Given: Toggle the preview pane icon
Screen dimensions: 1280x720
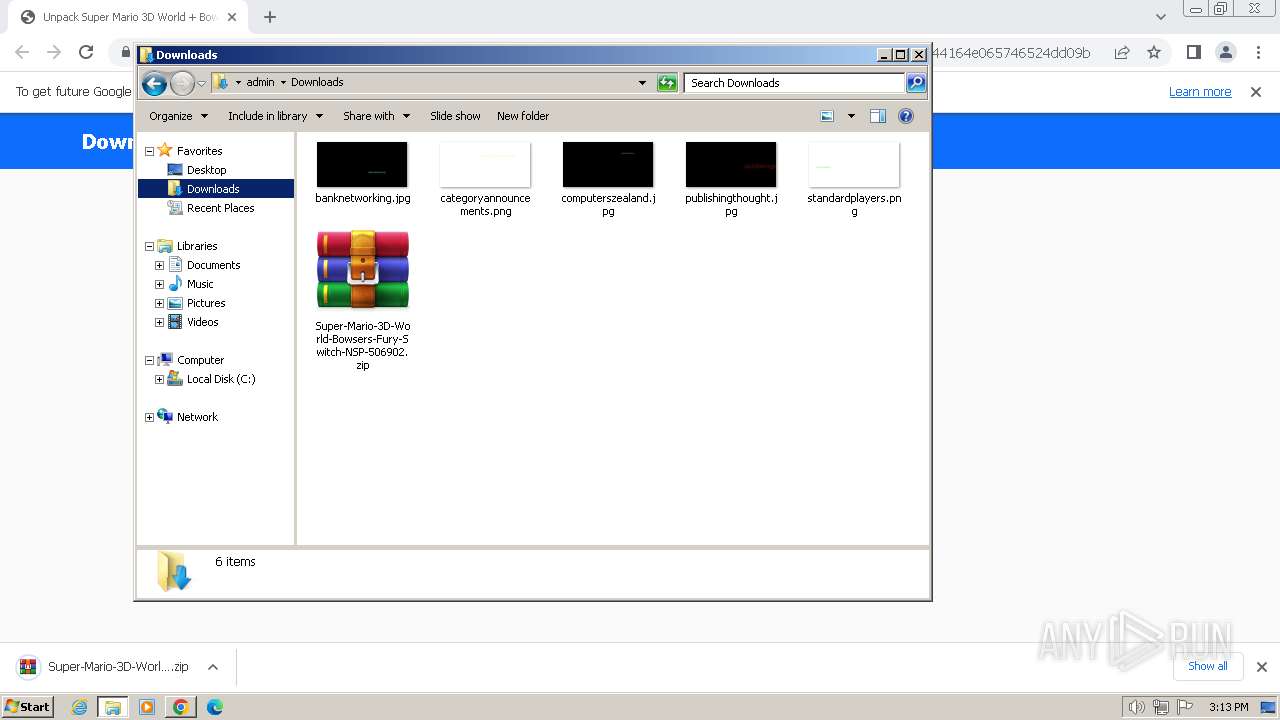Looking at the screenshot, I should (877, 116).
